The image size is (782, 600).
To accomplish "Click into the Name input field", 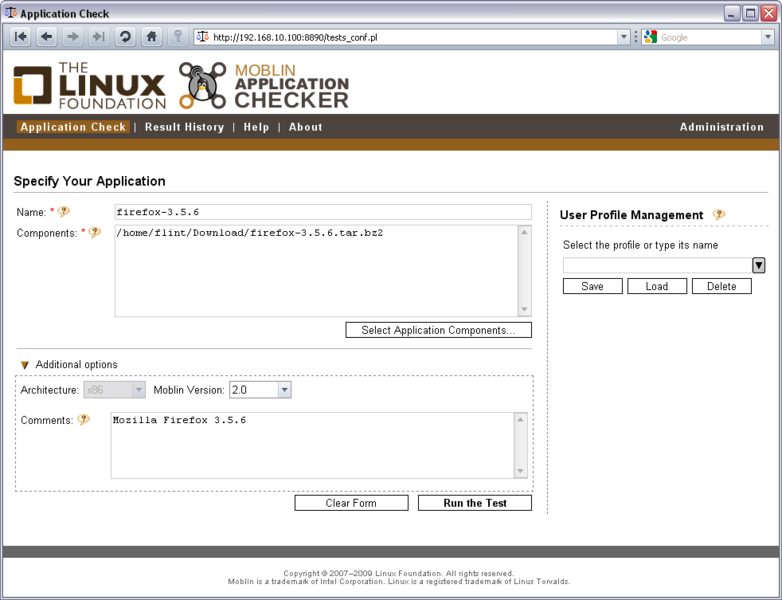I will pyautogui.click(x=323, y=212).
